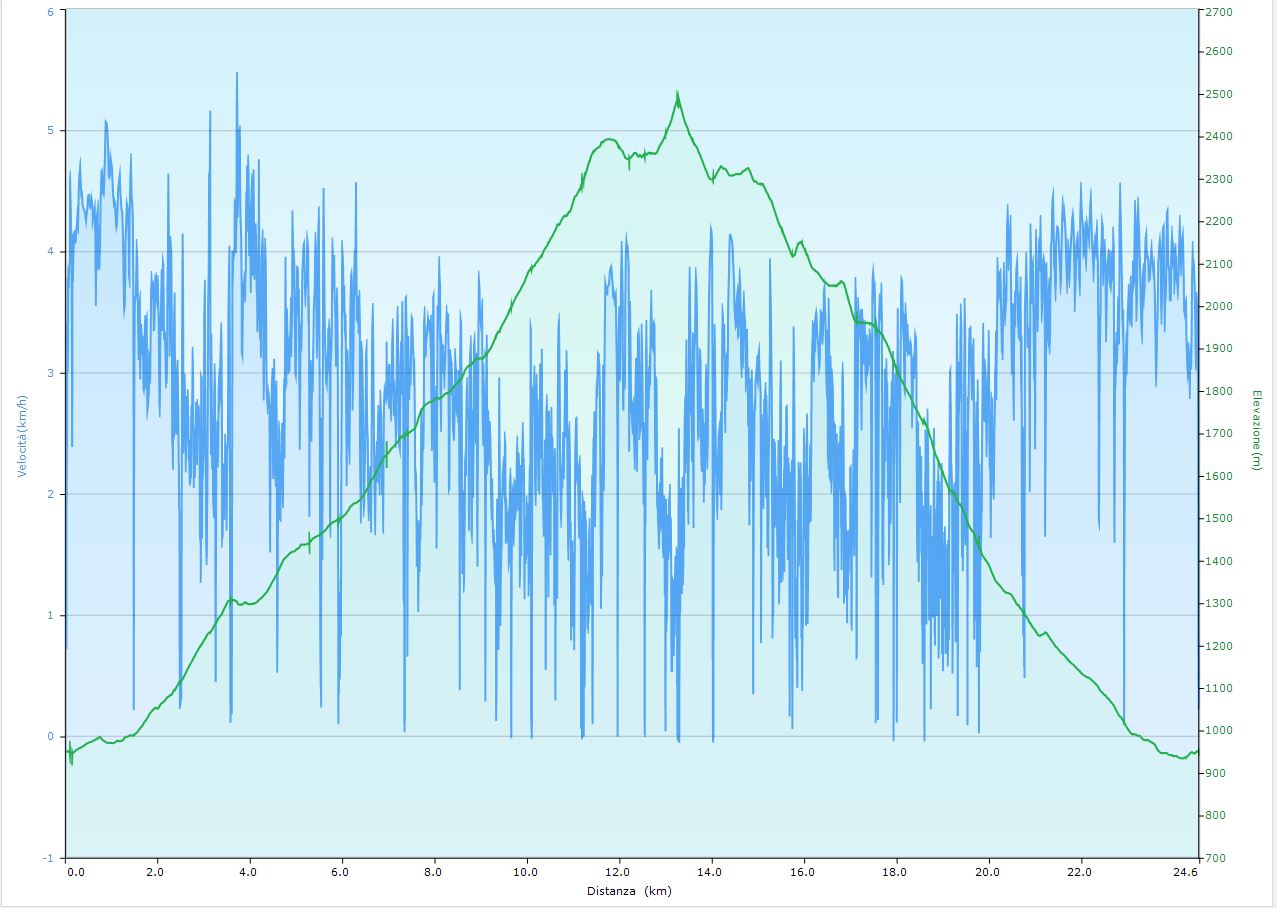Click the Velocità (km/h) axis title

coord(22,433)
